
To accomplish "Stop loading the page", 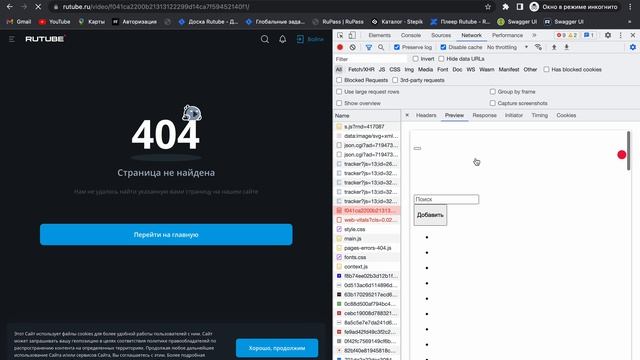I will click(x=38, y=7).
